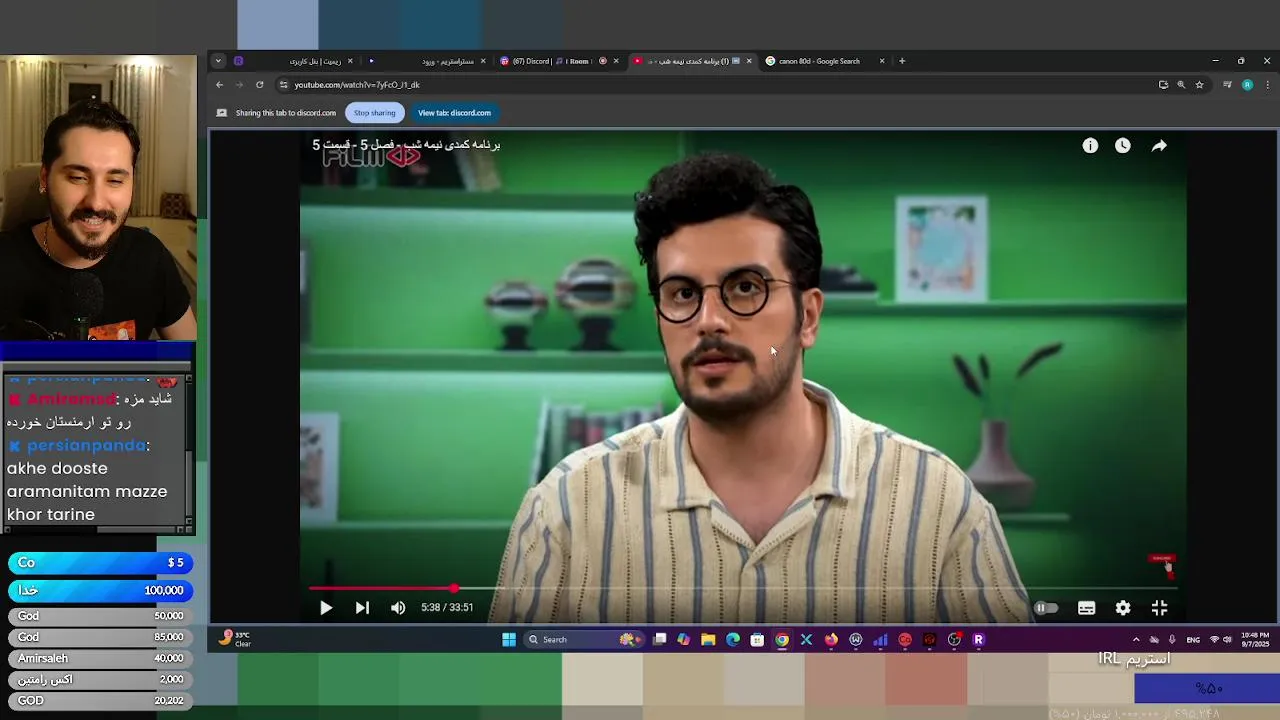View site information icon in address bar

(x=283, y=85)
